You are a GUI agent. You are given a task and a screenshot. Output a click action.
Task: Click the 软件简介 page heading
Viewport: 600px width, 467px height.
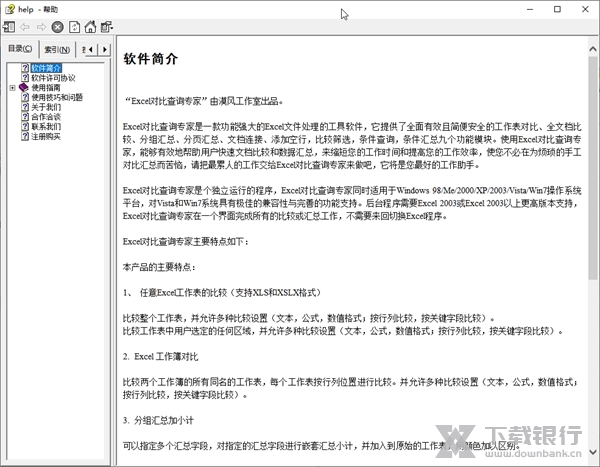(x=150, y=59)
